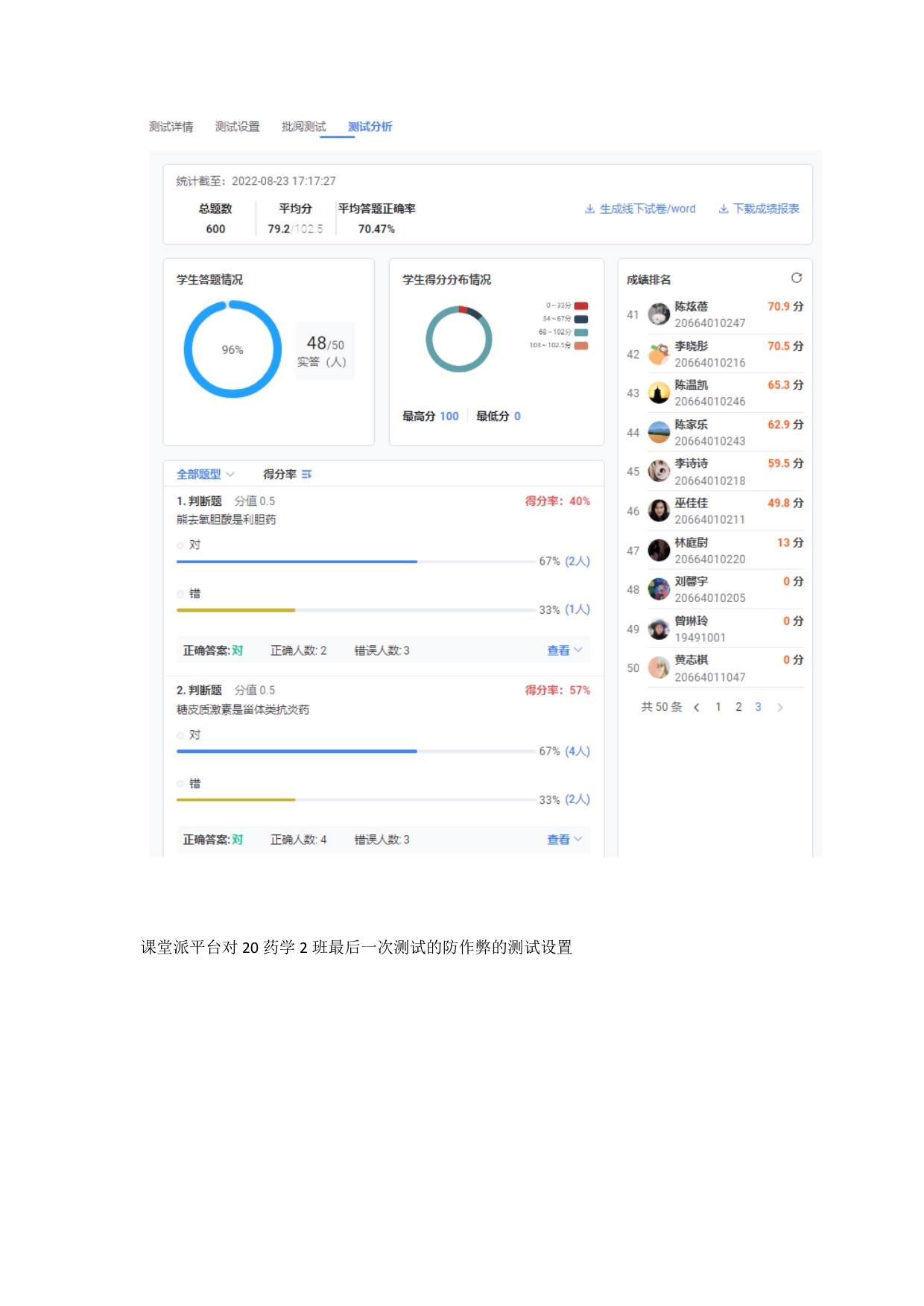Click the red 0~33分 legend swatch

pos(581,305)
